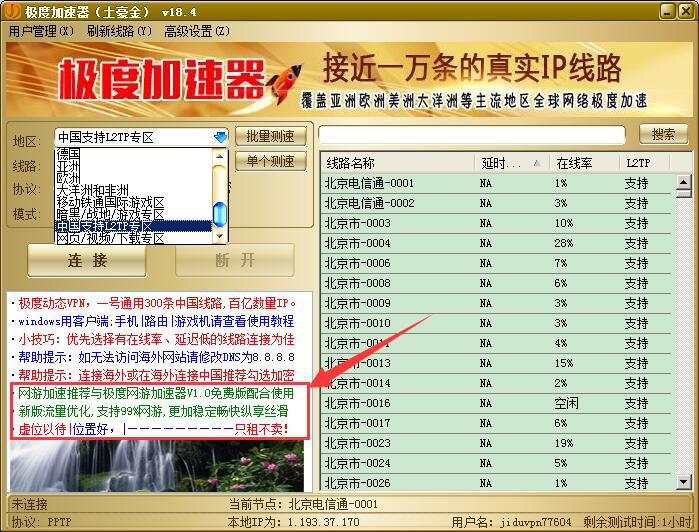
Task: Sort by 在线率 column header
Action: (x=584, y=163)
